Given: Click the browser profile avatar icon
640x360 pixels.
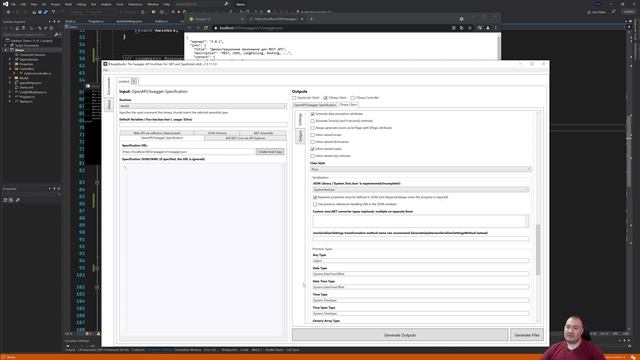Looking at the screenshot, I should coord(488,28).
